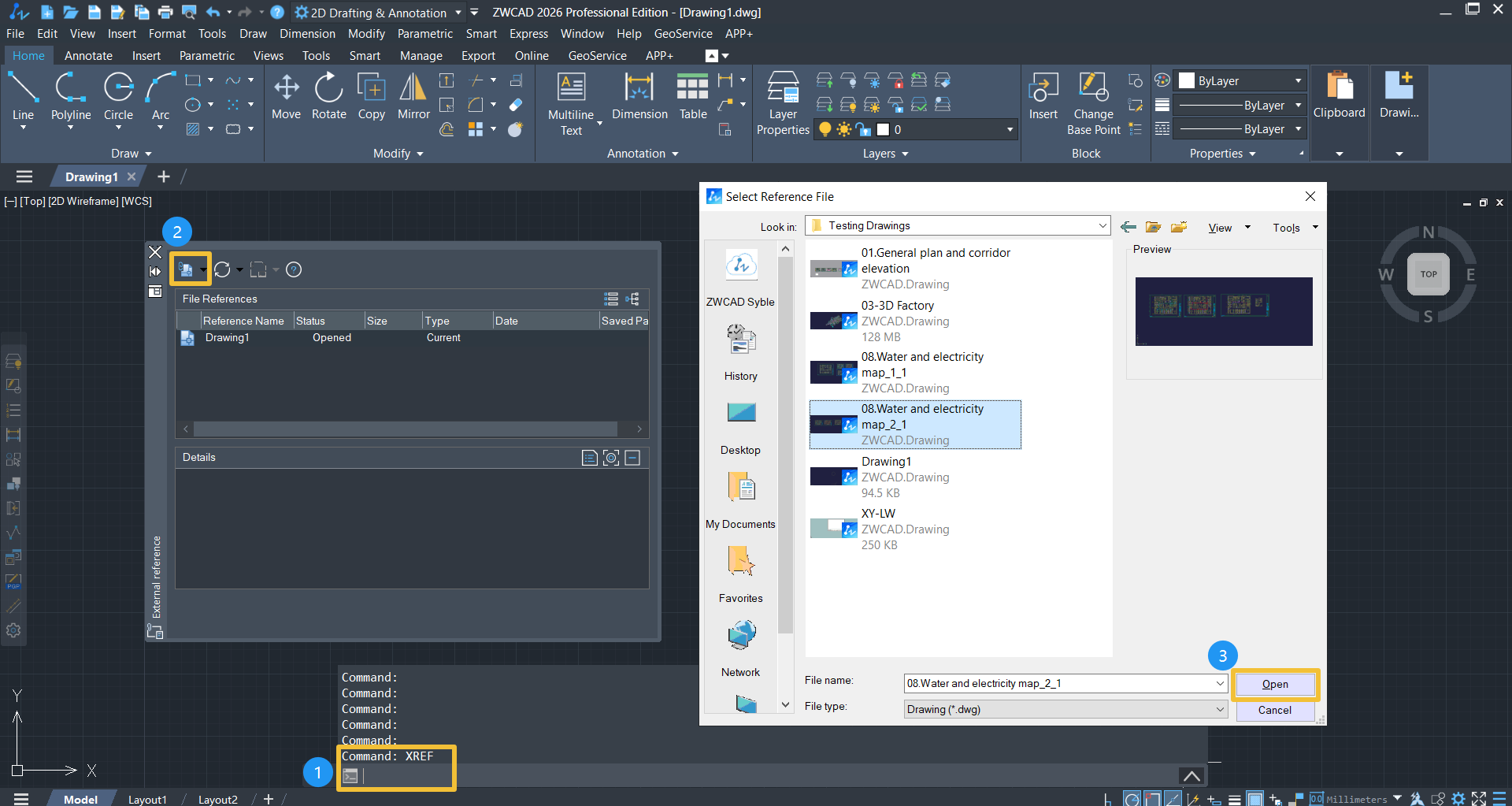Open the File name combo box dropdown
Viewport: 1512px width, 806px height.
pos(1220,683)
